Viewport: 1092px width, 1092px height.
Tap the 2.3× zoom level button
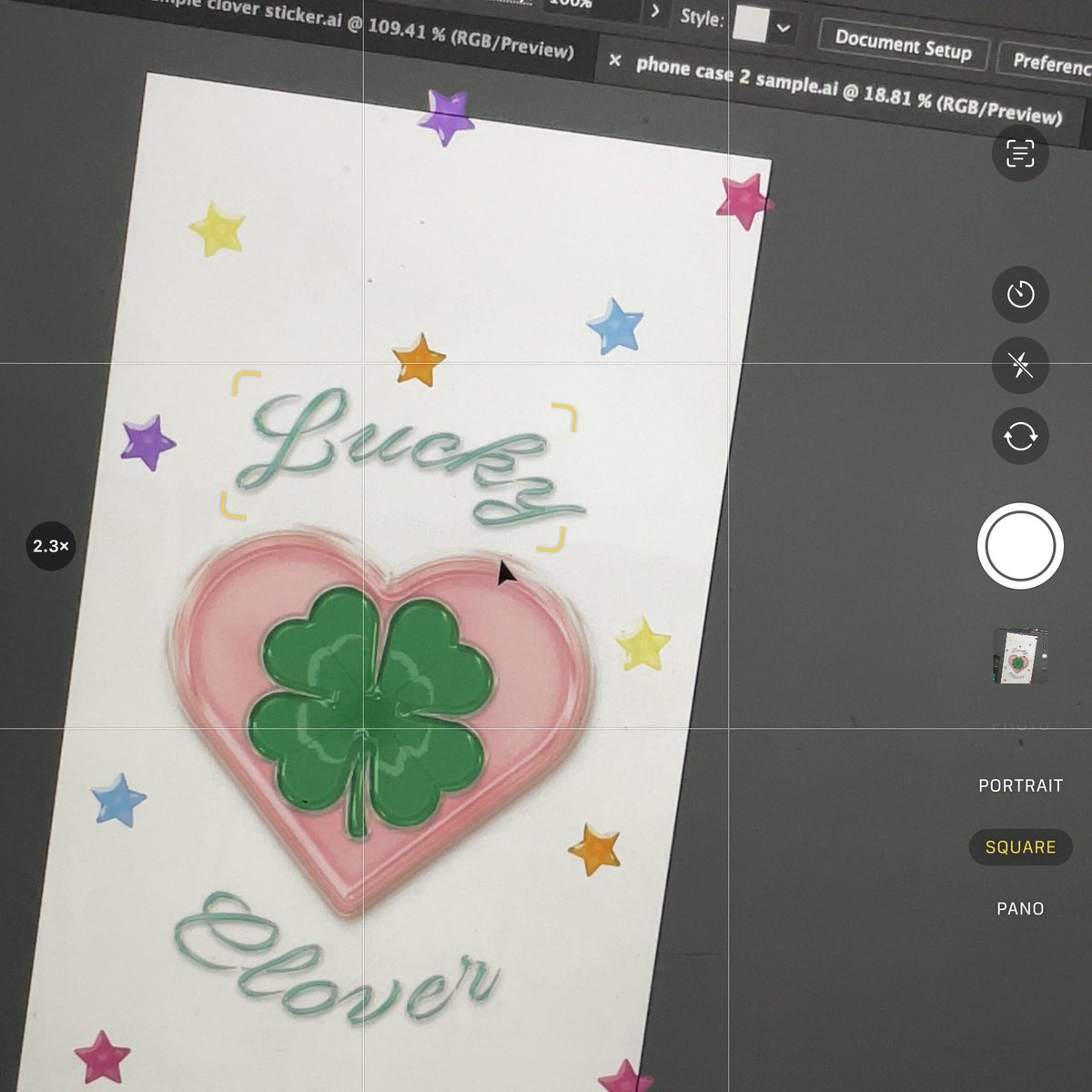point(51,546)
